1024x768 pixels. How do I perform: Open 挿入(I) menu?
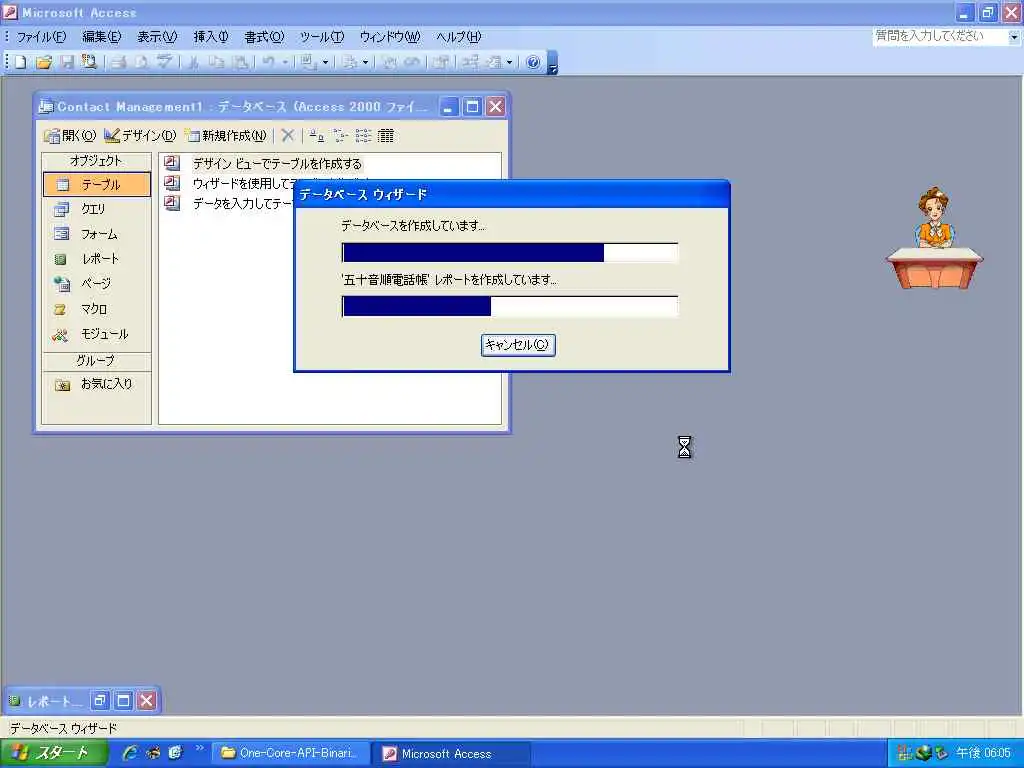click(x=211, y=37)
